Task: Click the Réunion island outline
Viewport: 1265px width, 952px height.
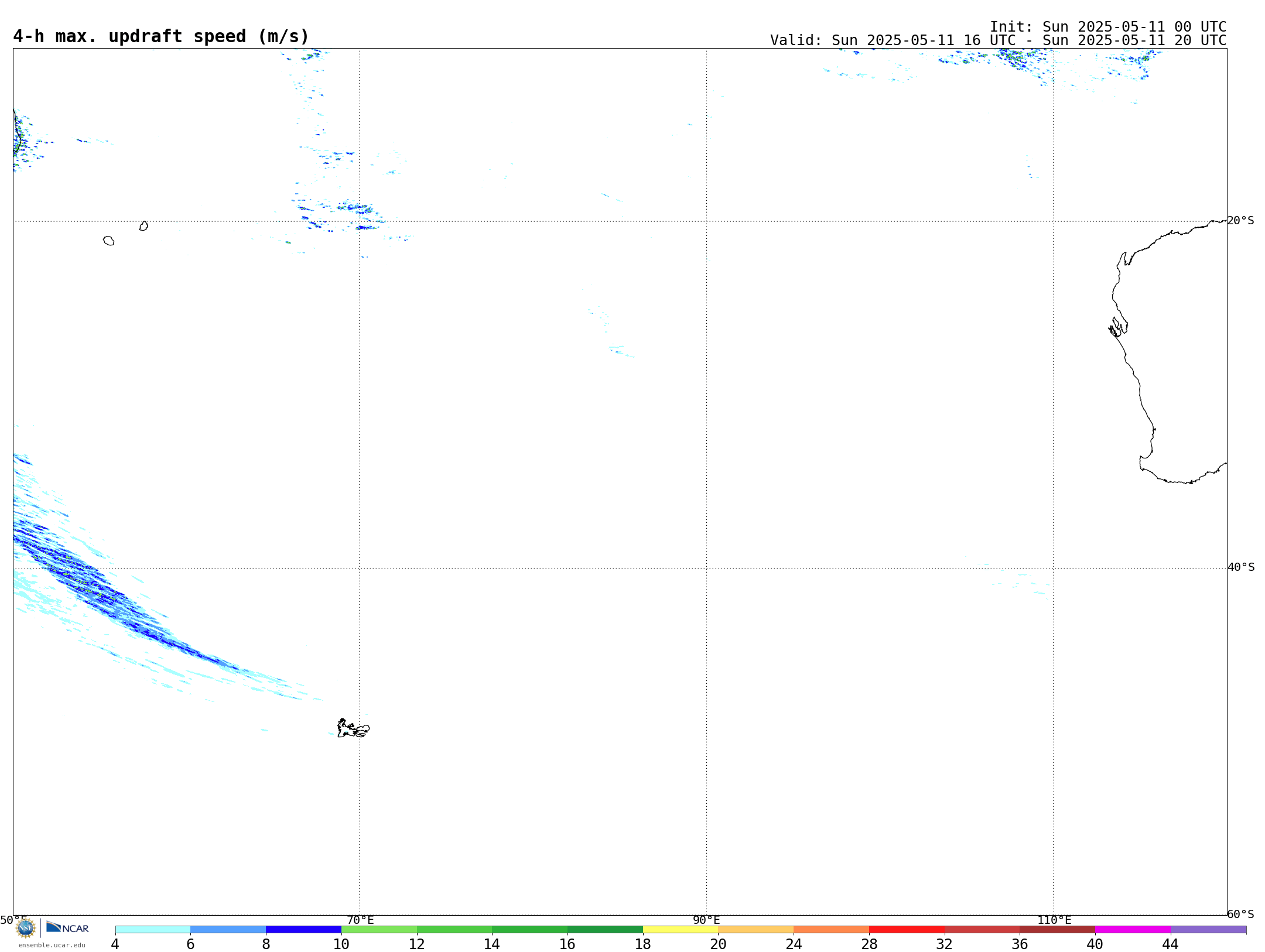Action: click(109, 241)
